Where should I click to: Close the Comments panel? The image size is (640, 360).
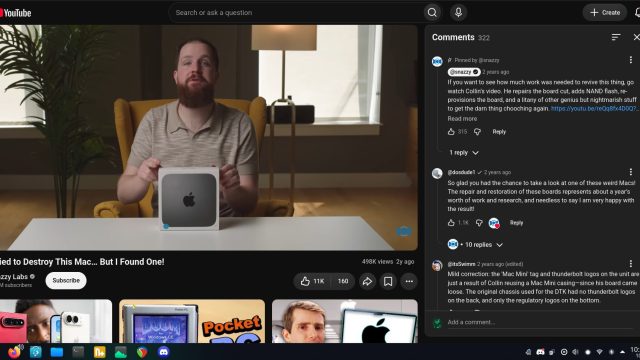pyautogui.click(x=636, y=37)
